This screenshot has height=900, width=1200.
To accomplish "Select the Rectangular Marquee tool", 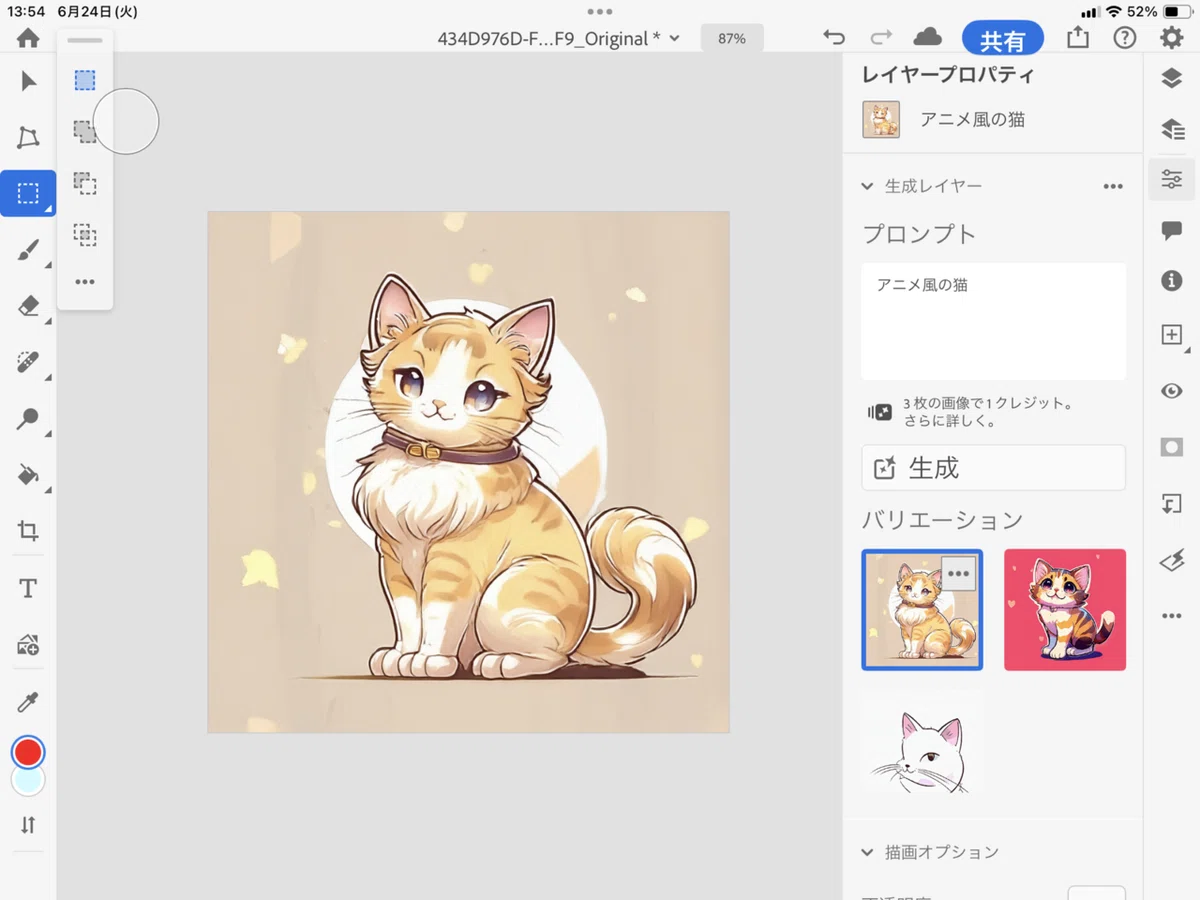I will (28, 193).
